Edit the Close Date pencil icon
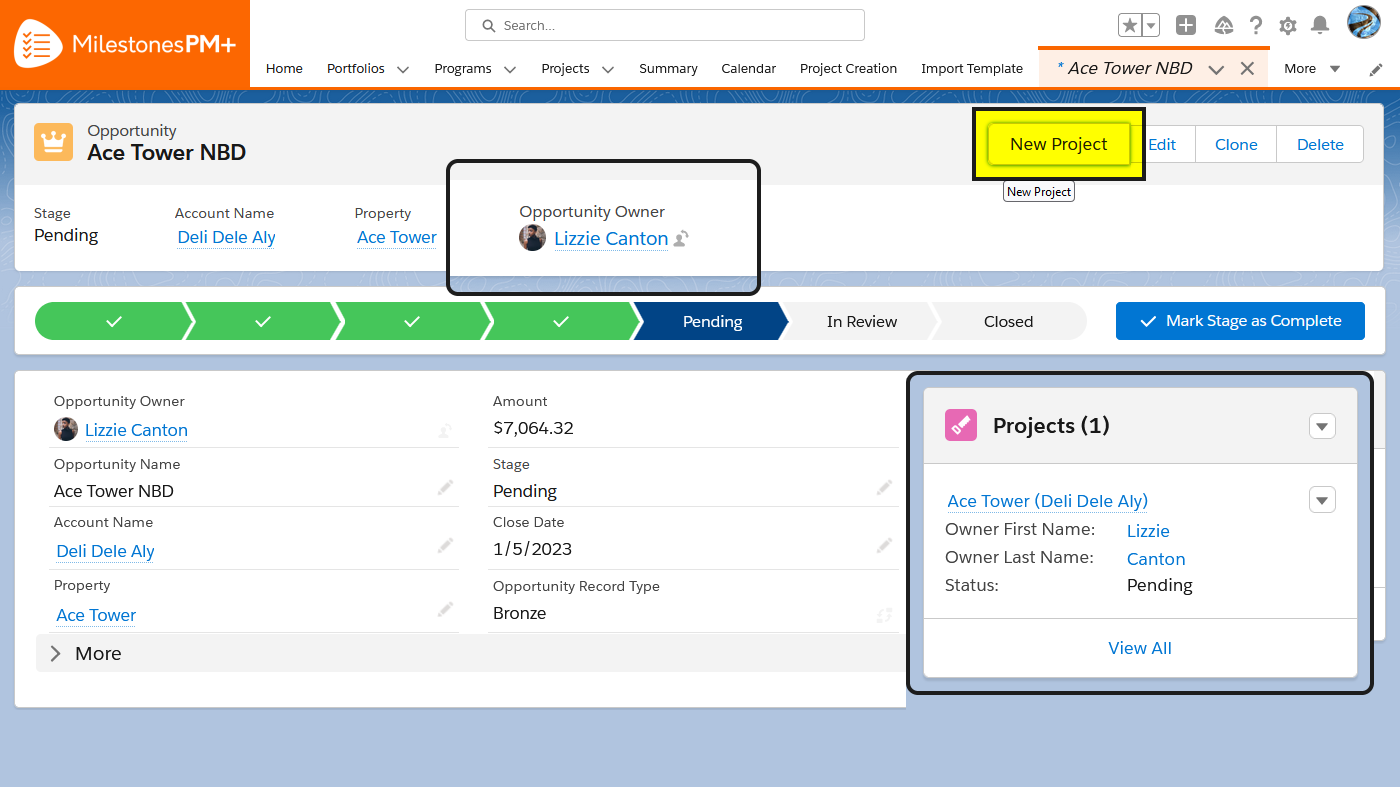 click(884, 545)
